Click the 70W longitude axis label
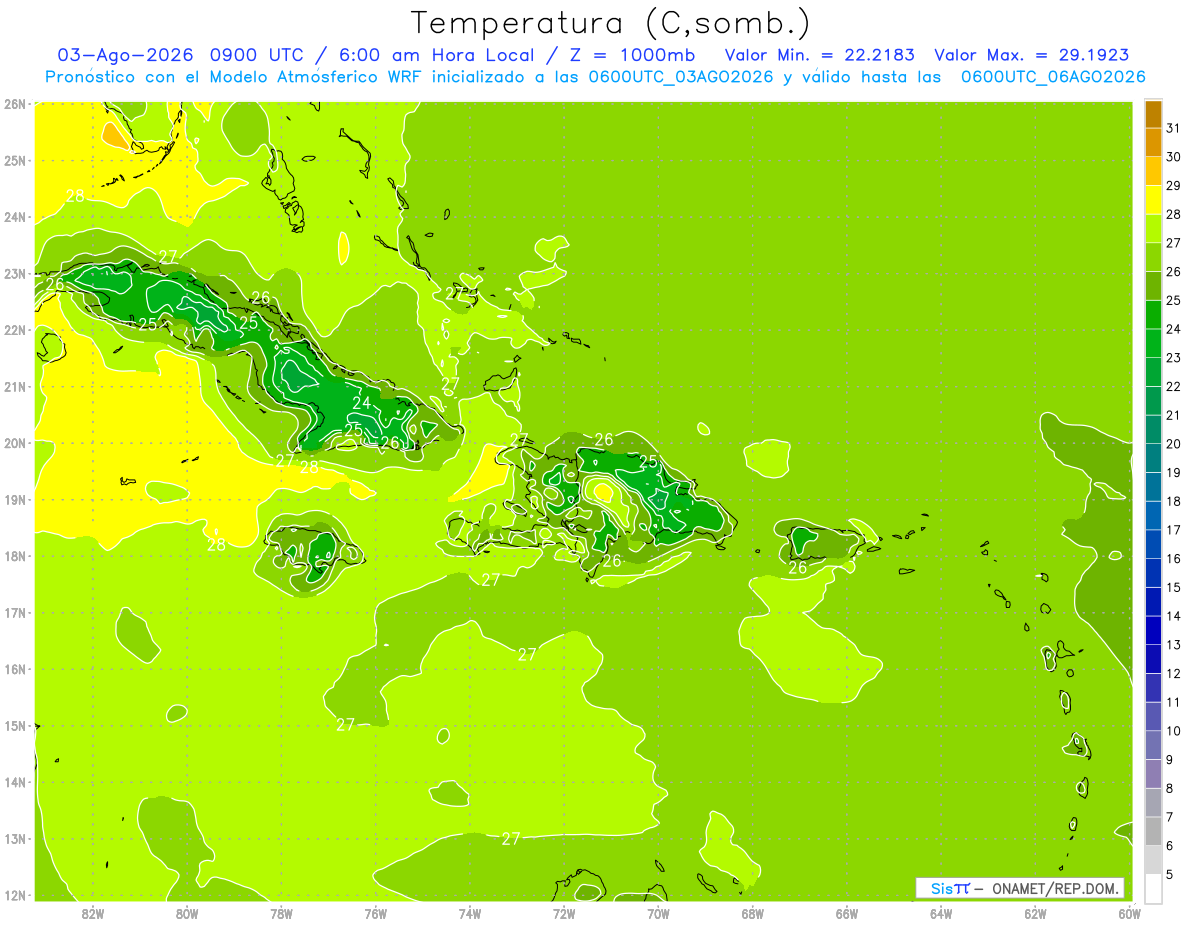 click(x=658, y=913)
